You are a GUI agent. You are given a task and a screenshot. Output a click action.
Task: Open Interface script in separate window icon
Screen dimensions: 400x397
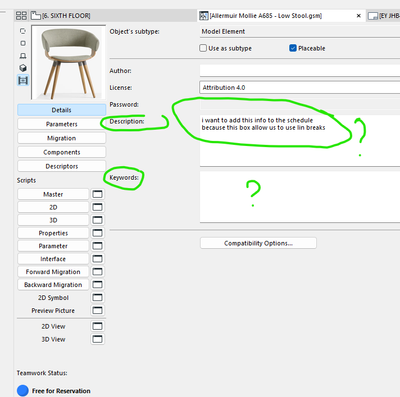[x=97, y=259]
